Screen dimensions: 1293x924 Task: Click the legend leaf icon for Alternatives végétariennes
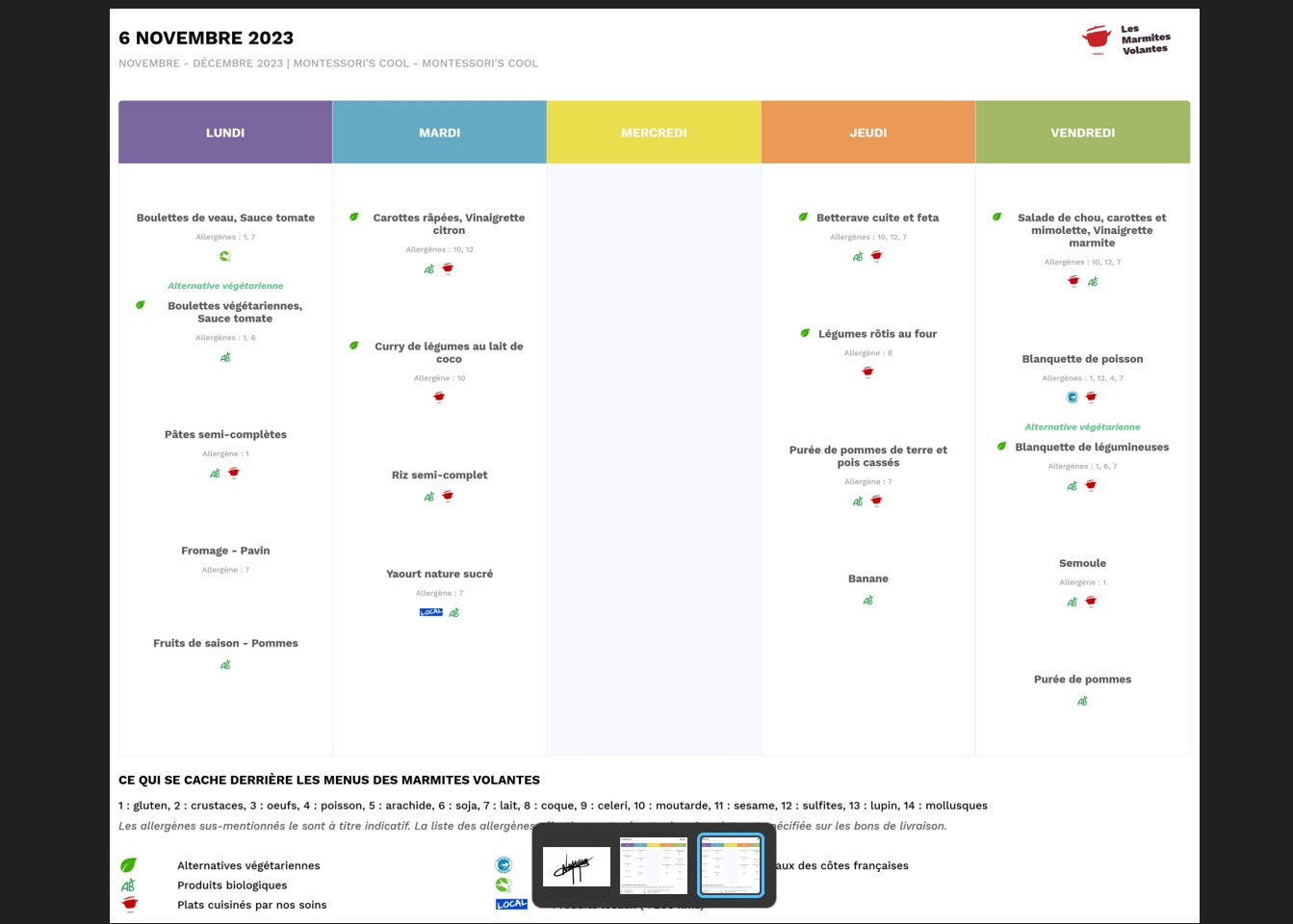[x=128, y=865]
